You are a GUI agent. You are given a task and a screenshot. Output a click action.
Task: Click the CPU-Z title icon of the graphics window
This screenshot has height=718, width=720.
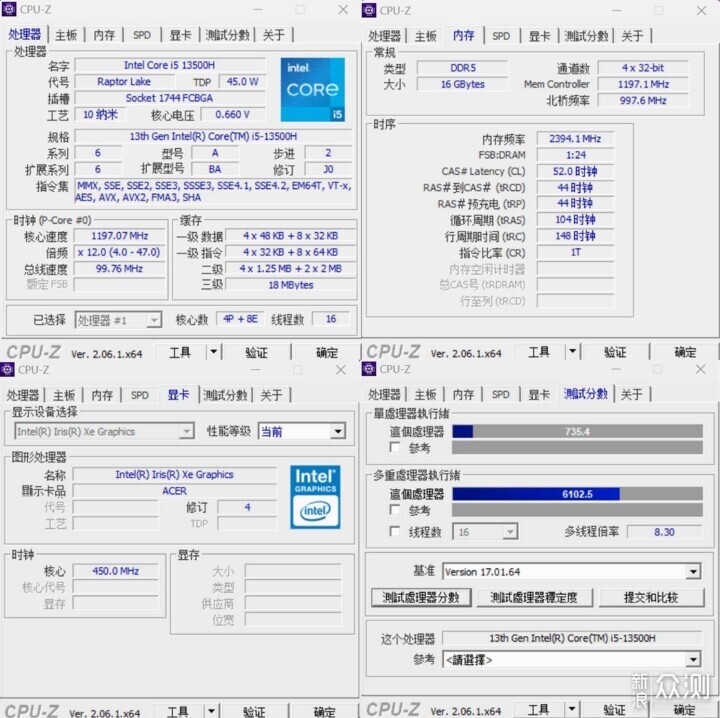click(x=7, y=369)
